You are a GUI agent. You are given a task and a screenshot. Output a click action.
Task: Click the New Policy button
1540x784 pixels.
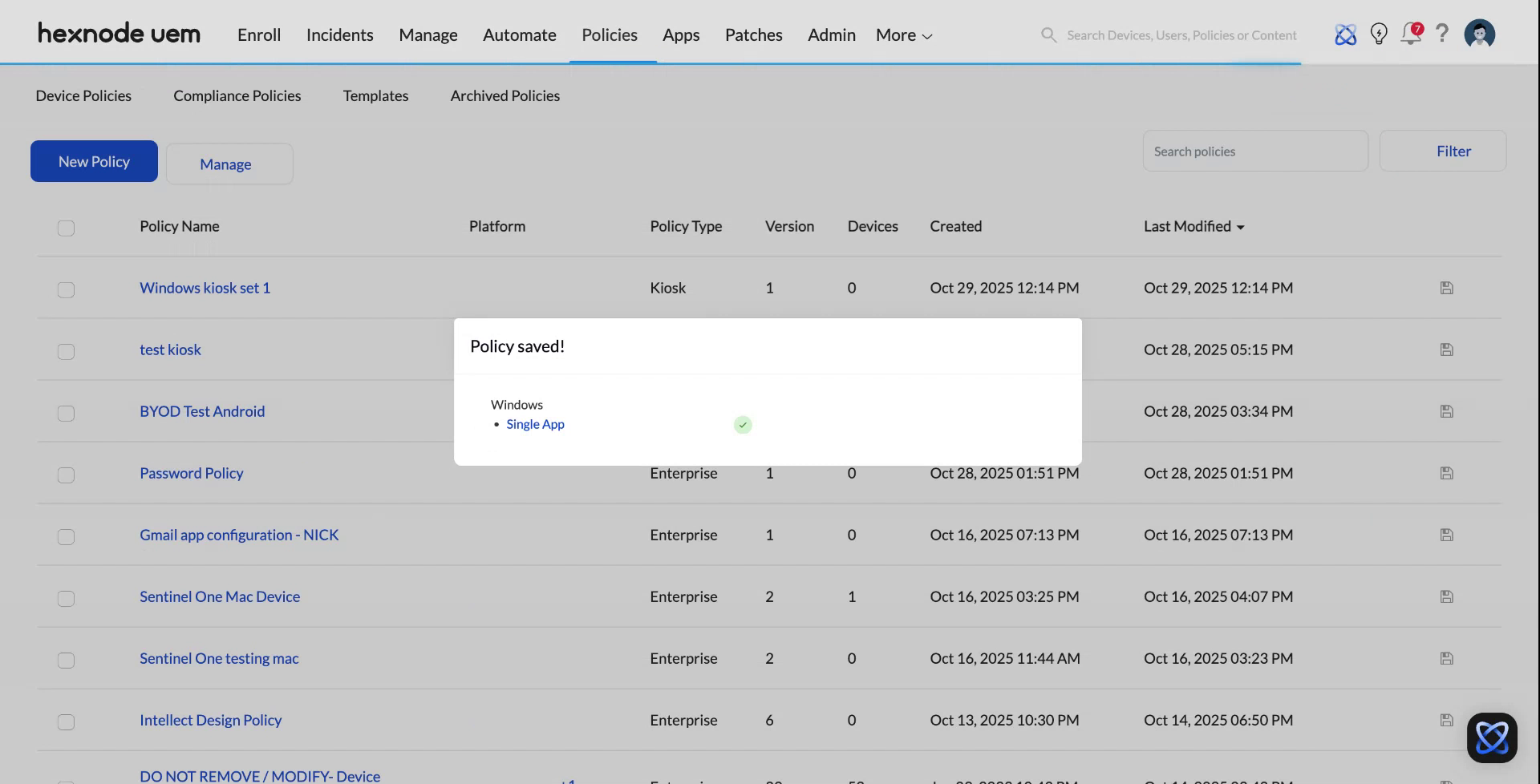(93, 161)
